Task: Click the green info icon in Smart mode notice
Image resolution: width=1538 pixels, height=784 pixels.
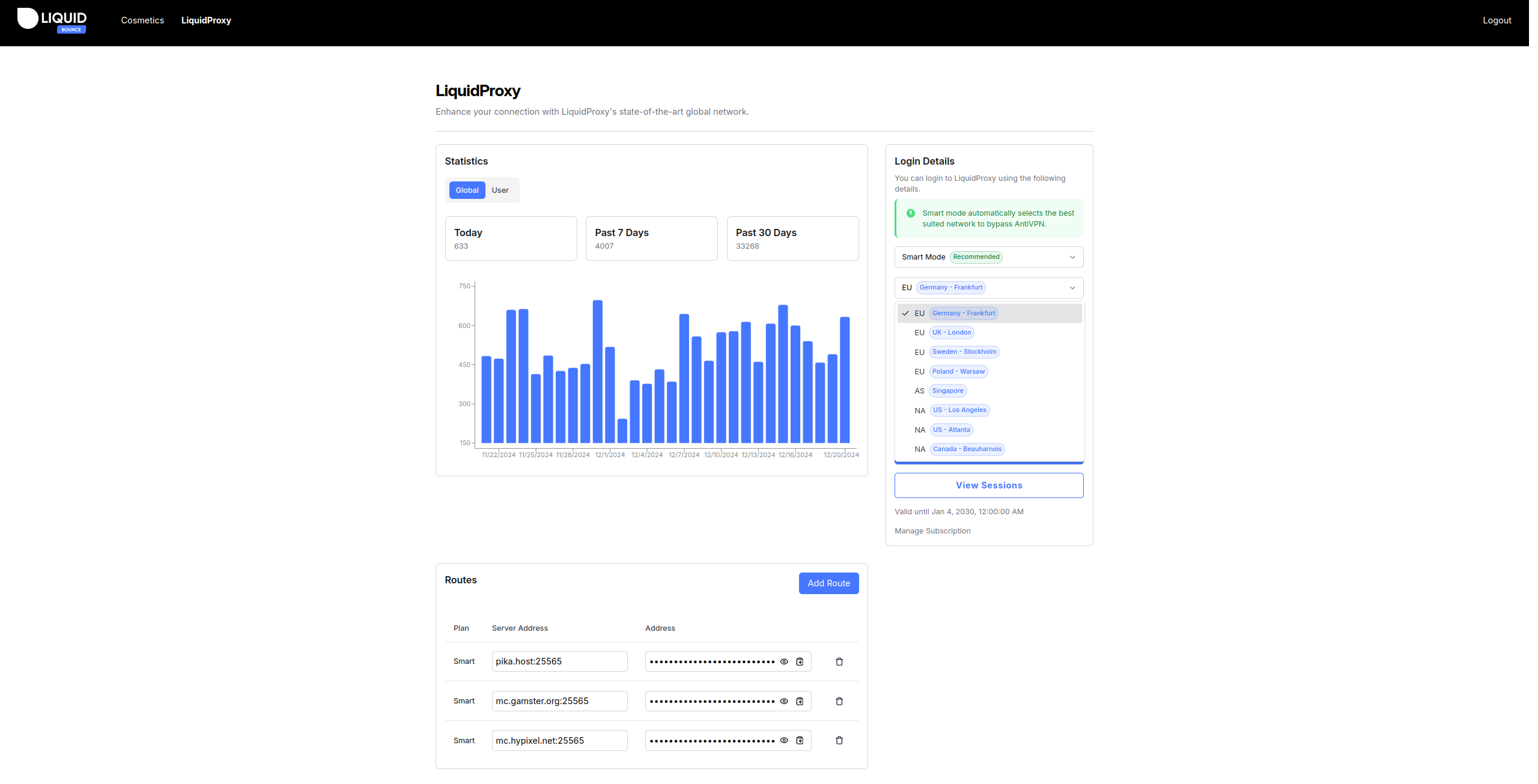Action: (x=911, y=213)
